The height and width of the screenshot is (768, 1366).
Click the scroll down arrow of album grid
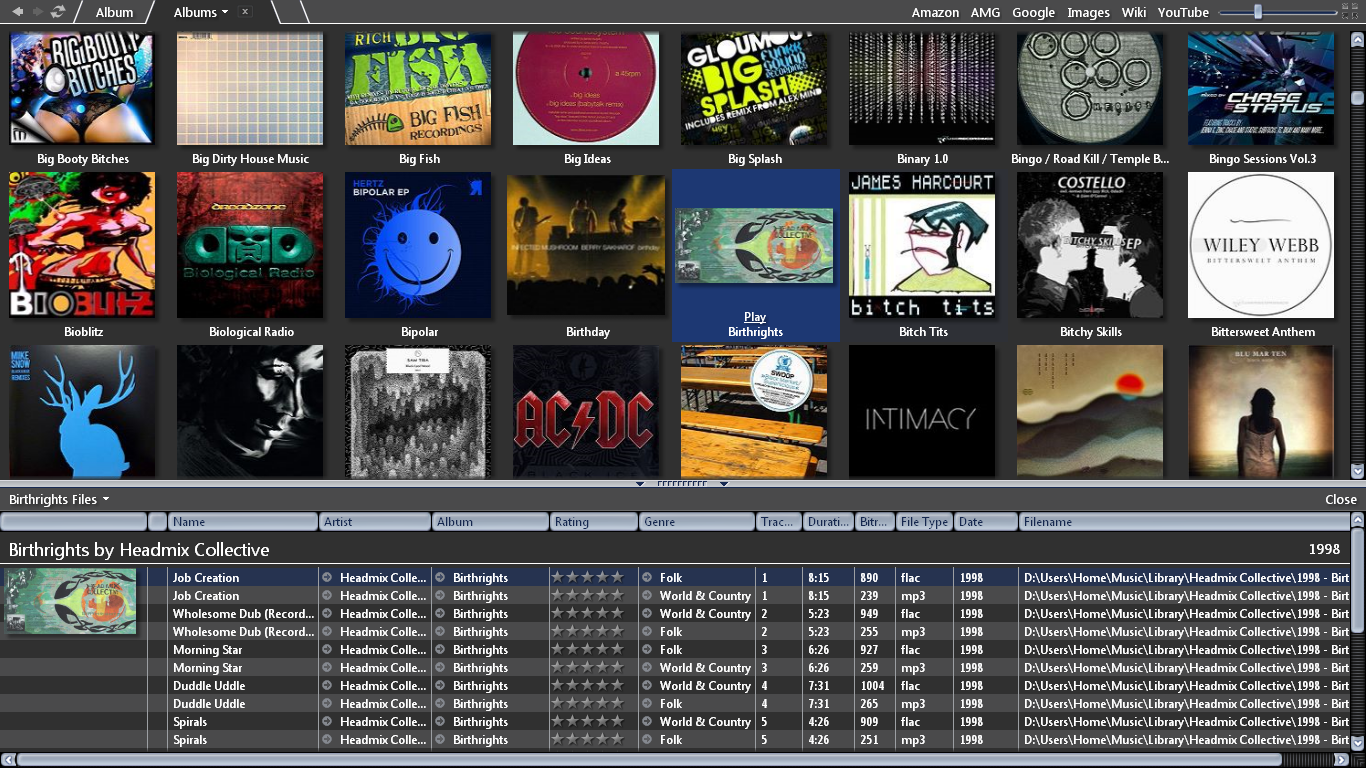1357,471
